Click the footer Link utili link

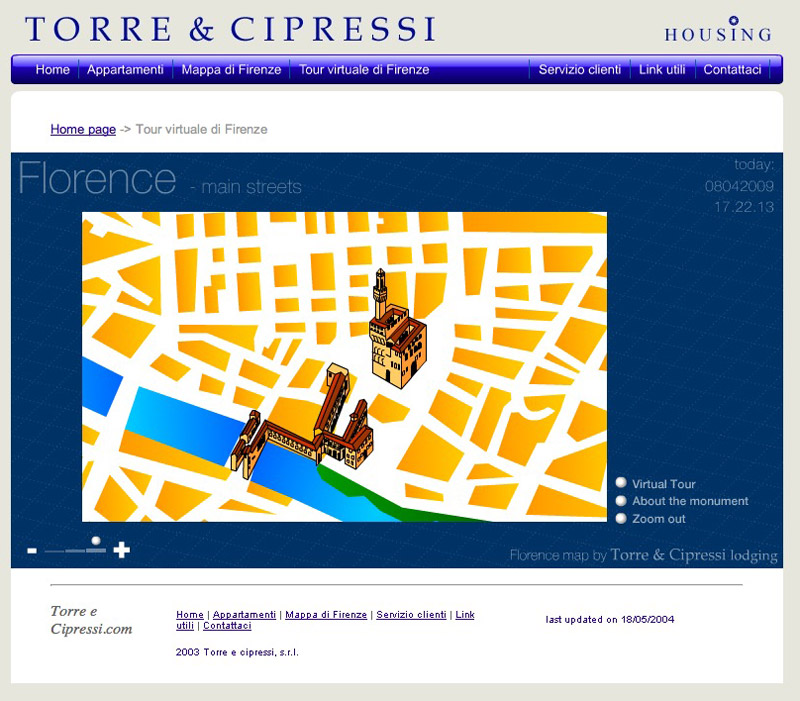(x=465, y=615)
